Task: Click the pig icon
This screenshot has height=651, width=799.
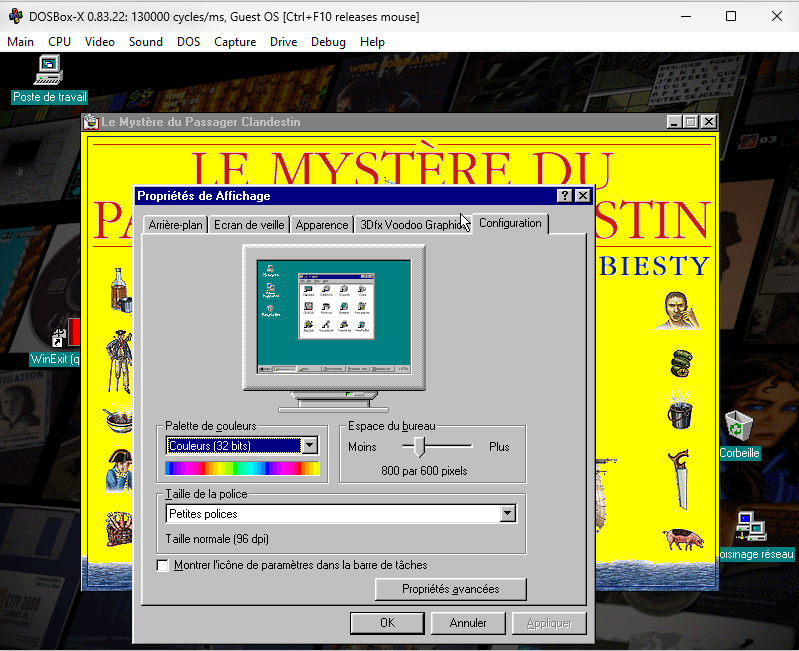Action: pos(683,539)
